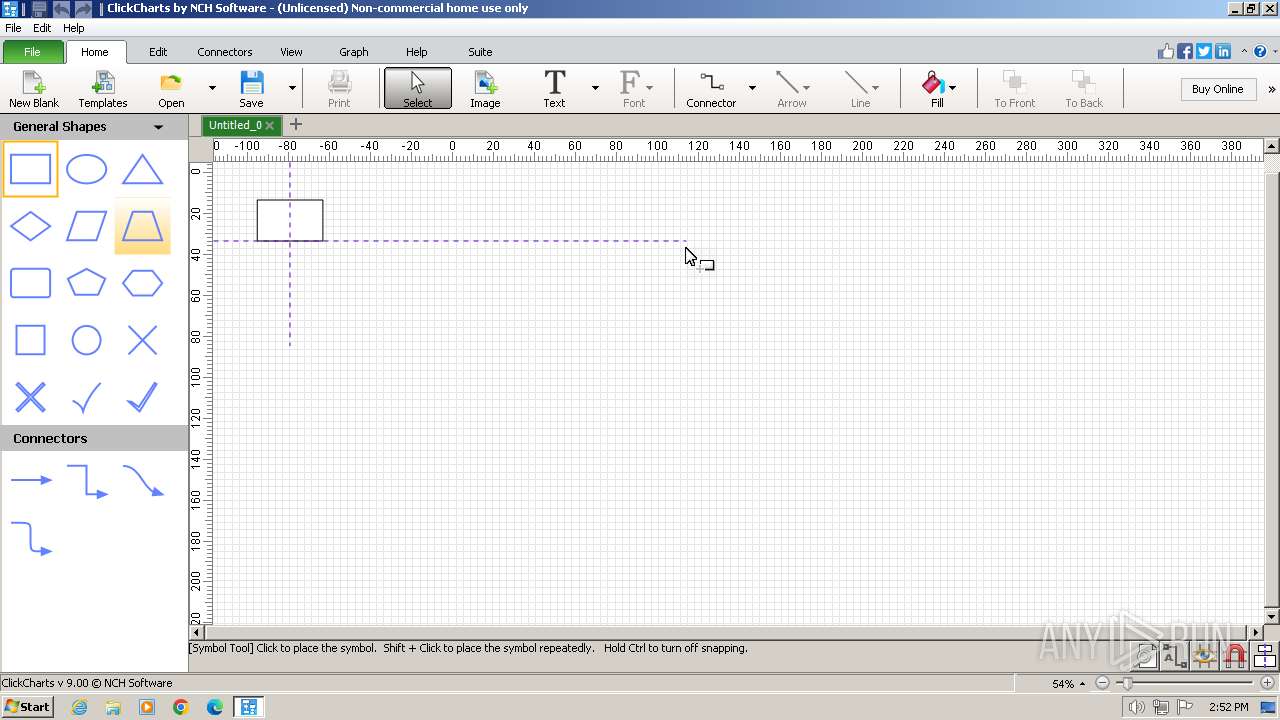Select the square shape
Screen dimensions: 1280x720
tap(30, 340)
